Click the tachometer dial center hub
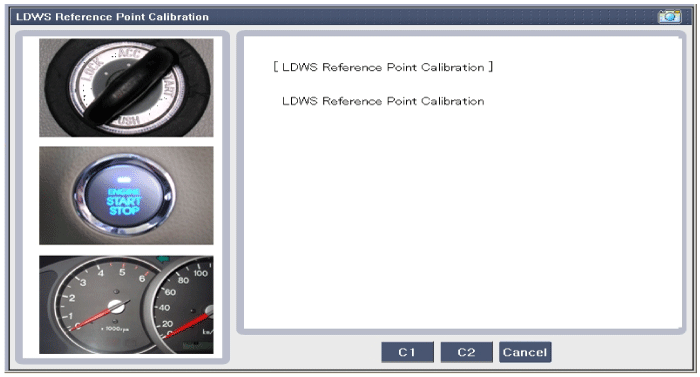The image size is (700, 377). [116, 306]
